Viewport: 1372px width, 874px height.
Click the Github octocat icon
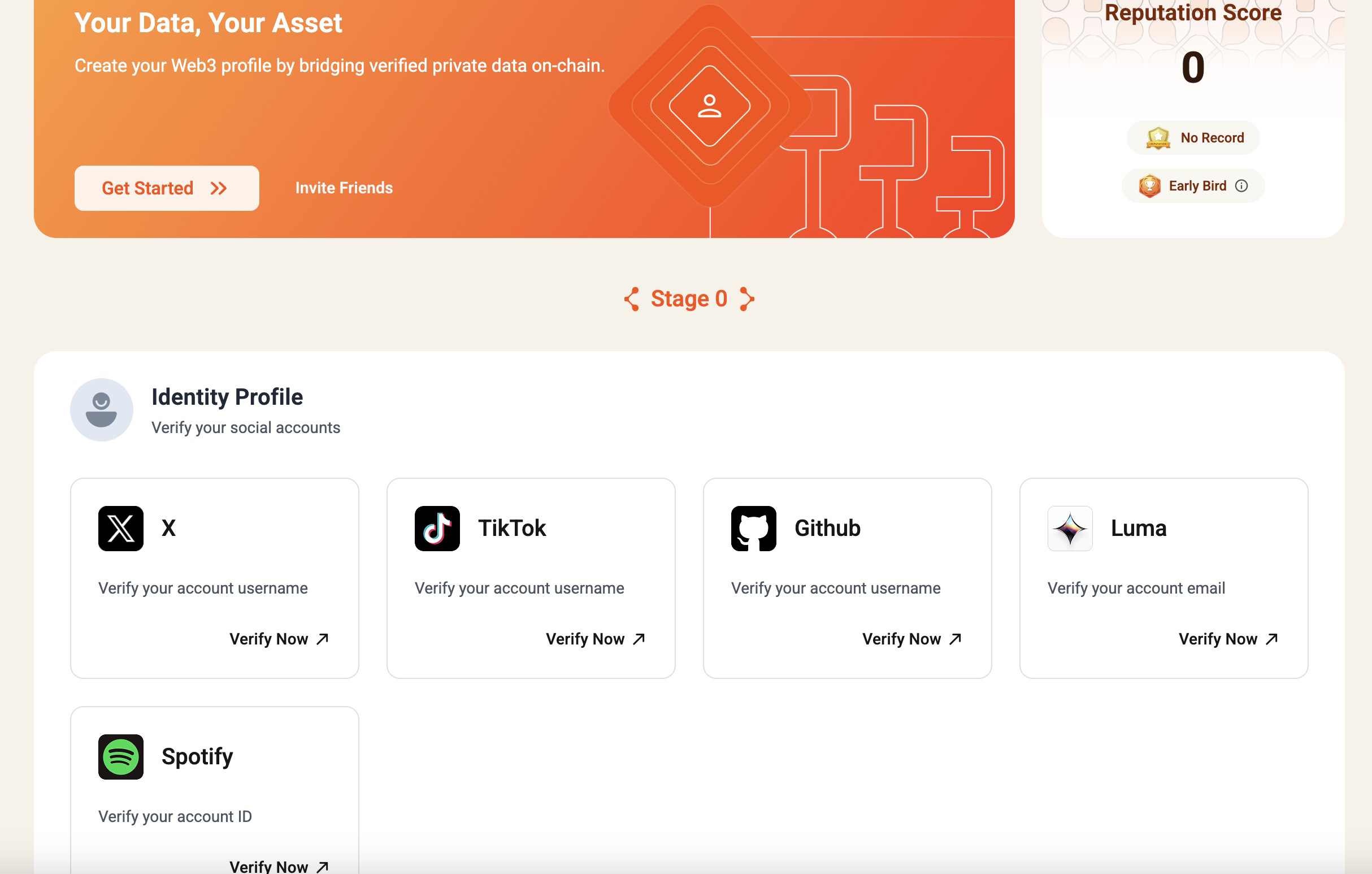[753, 528]
